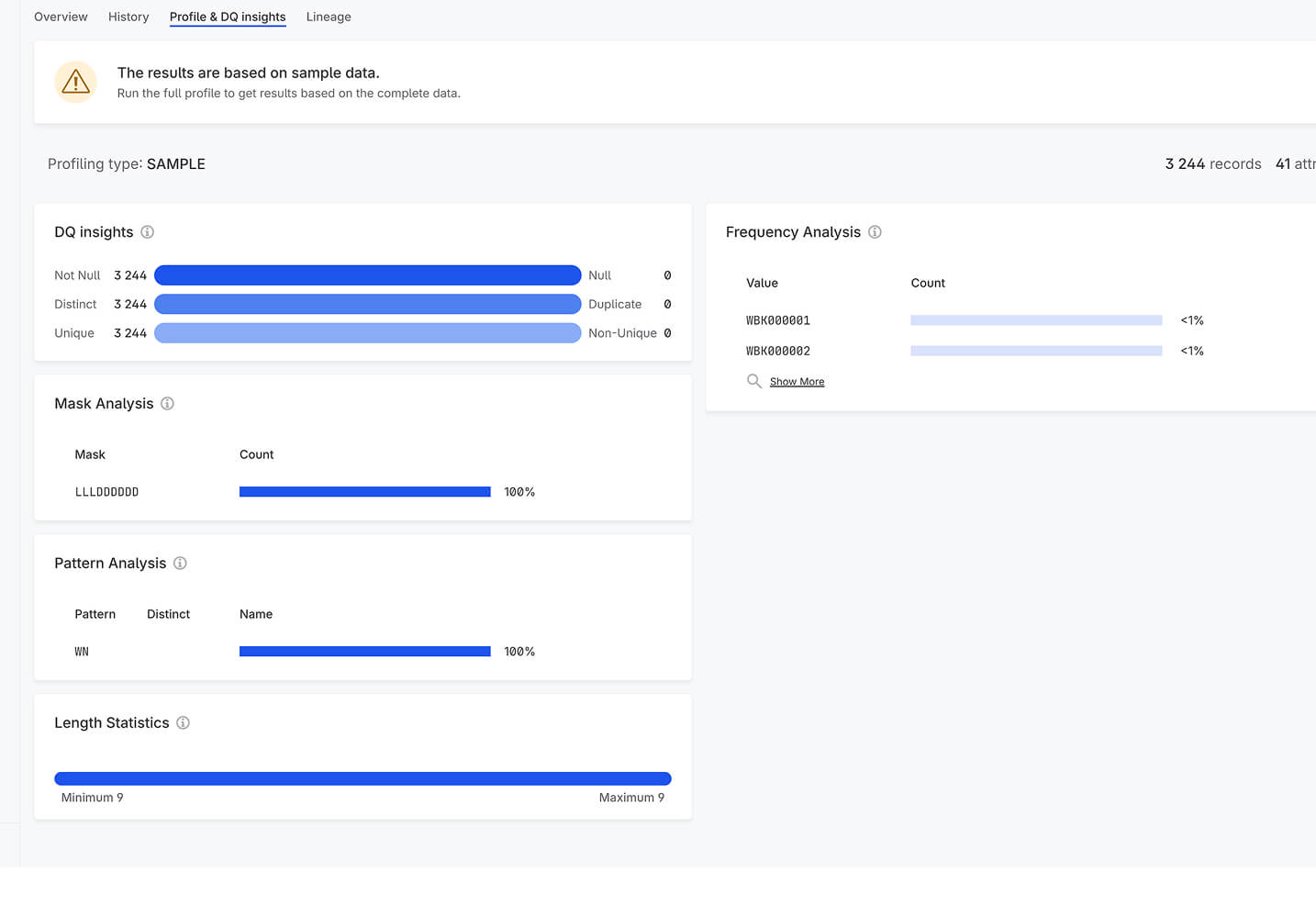Click the WN pattern bar at 100%

tap(364, 652)
